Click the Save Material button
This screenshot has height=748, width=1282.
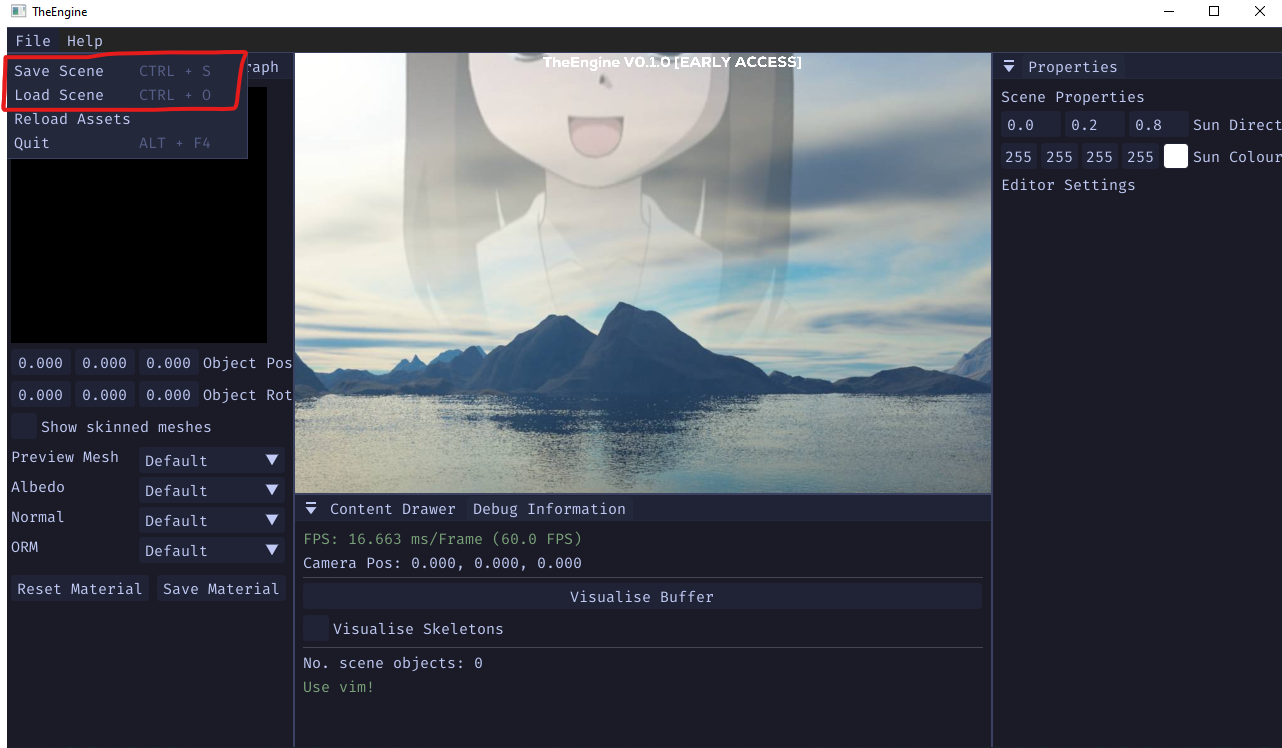(221, 589)
